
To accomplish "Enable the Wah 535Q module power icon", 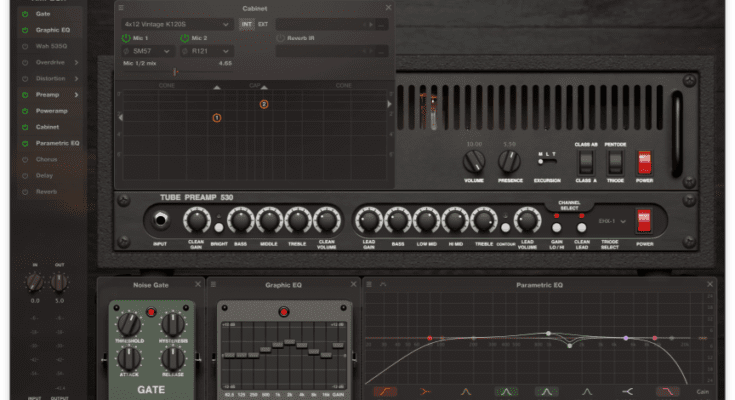I will point(25,47).
